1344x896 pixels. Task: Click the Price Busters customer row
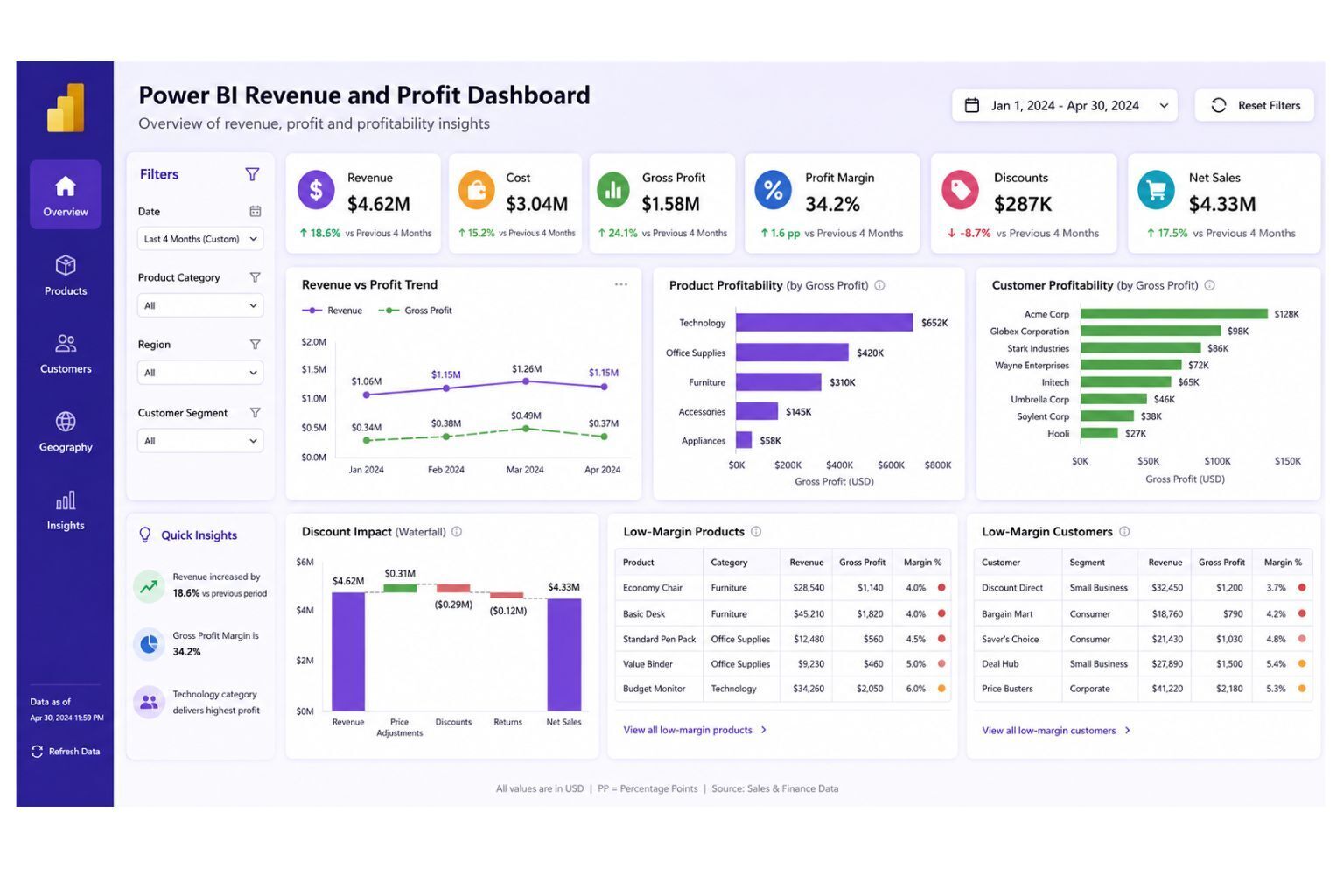[1144, 689]
